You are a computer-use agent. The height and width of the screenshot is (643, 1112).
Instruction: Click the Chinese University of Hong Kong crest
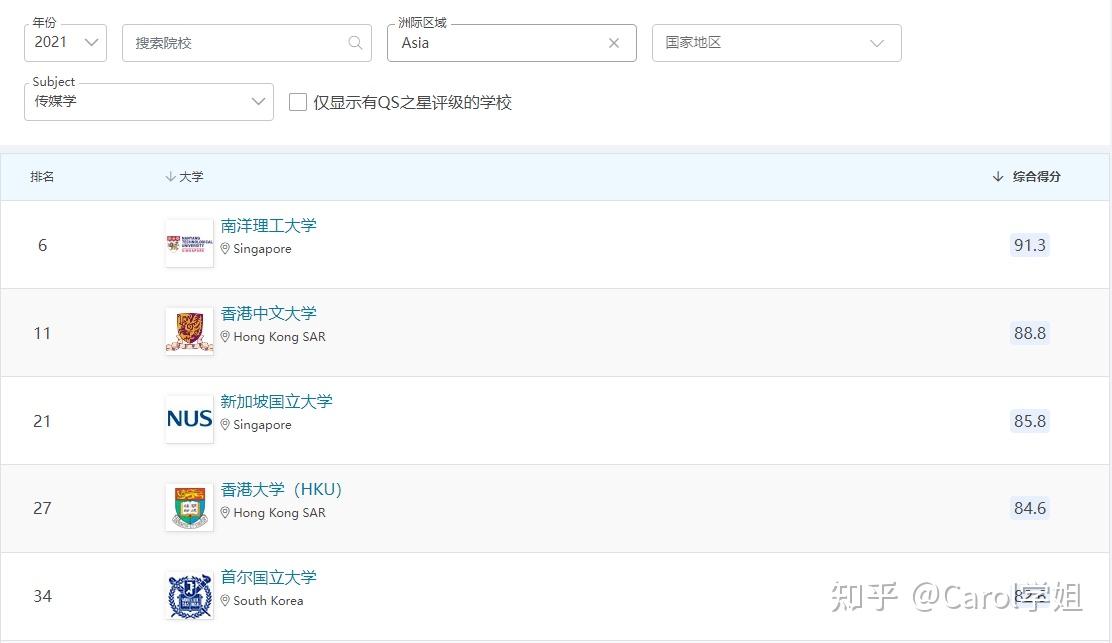pos(189,332)
